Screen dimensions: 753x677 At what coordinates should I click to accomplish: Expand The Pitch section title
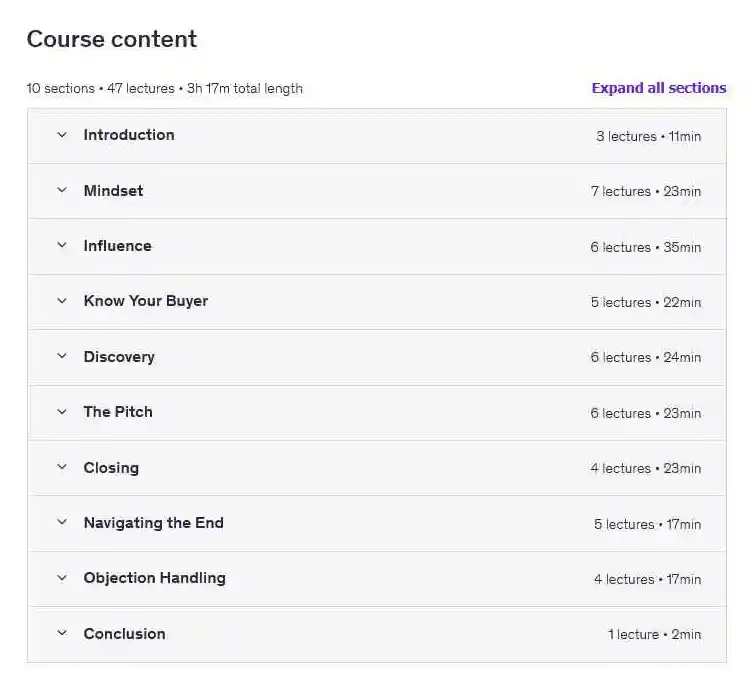(118, 412)
